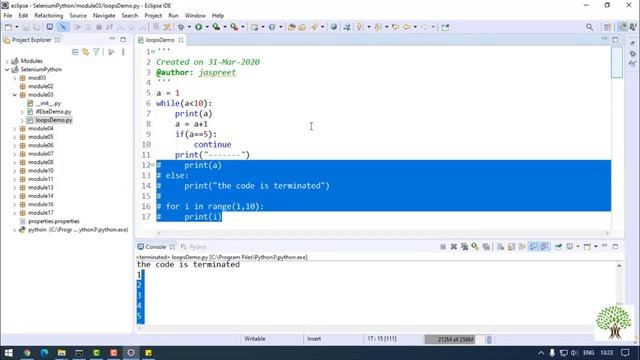Click the New file toolbar icon
Image resolution: width=640 pixels, height=360 pixels.
click(x=9, y=27)
